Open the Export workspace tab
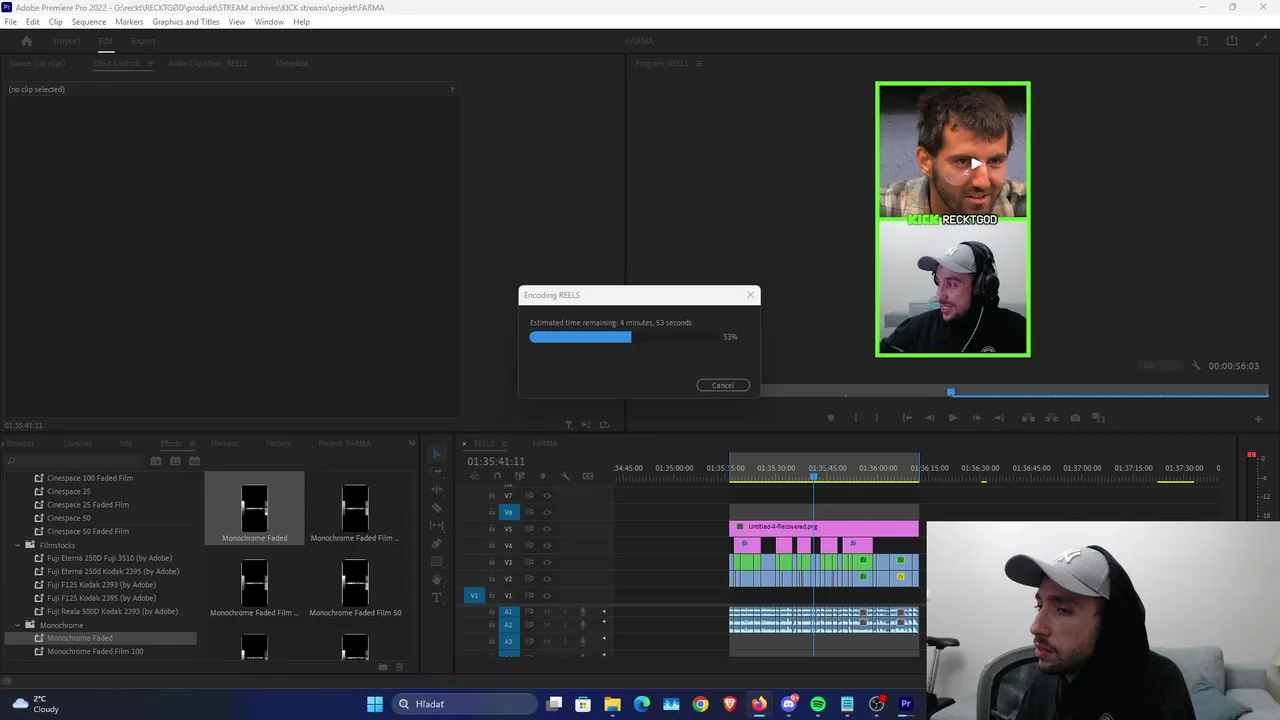1280x720 pixels. click(143, 41)
